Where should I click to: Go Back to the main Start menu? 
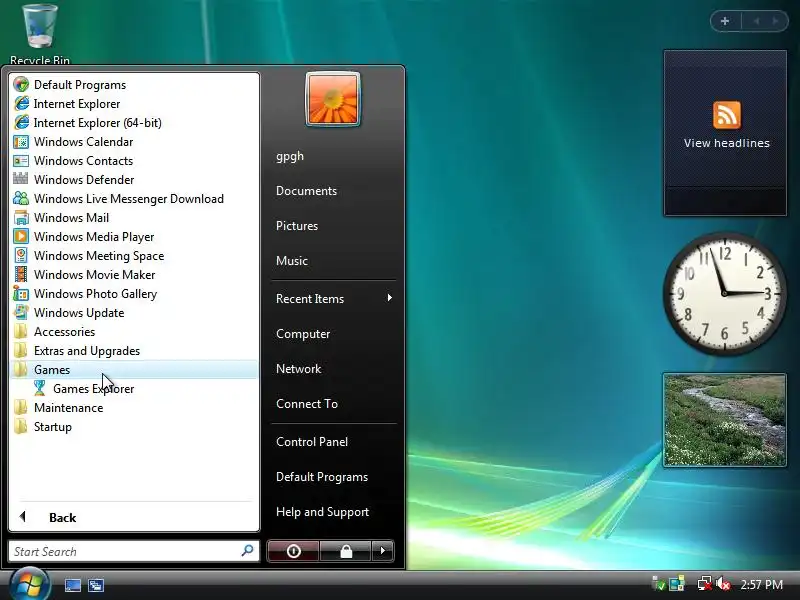point(134,517)
